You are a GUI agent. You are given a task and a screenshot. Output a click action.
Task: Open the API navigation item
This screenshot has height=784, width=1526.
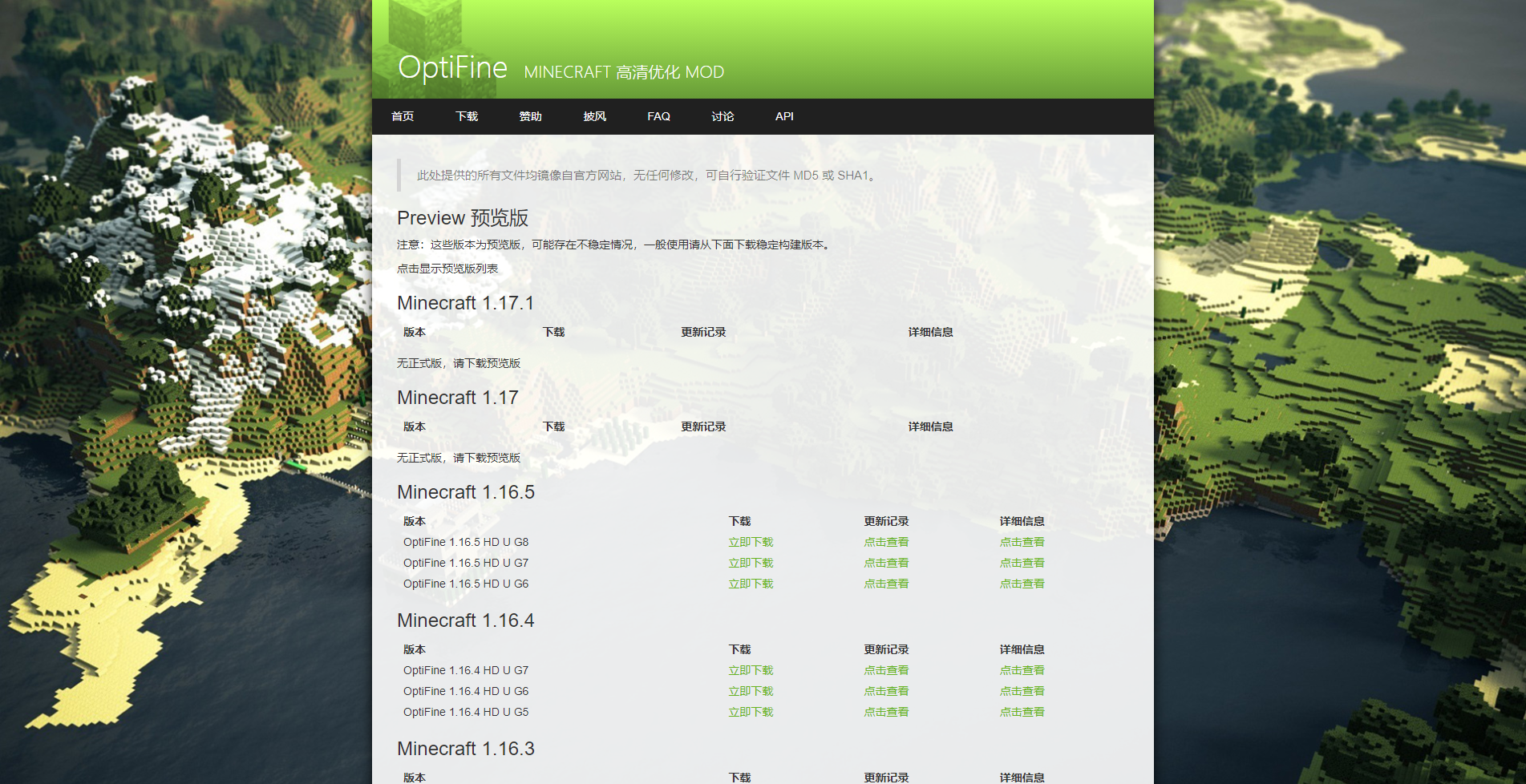click(784, 116)
